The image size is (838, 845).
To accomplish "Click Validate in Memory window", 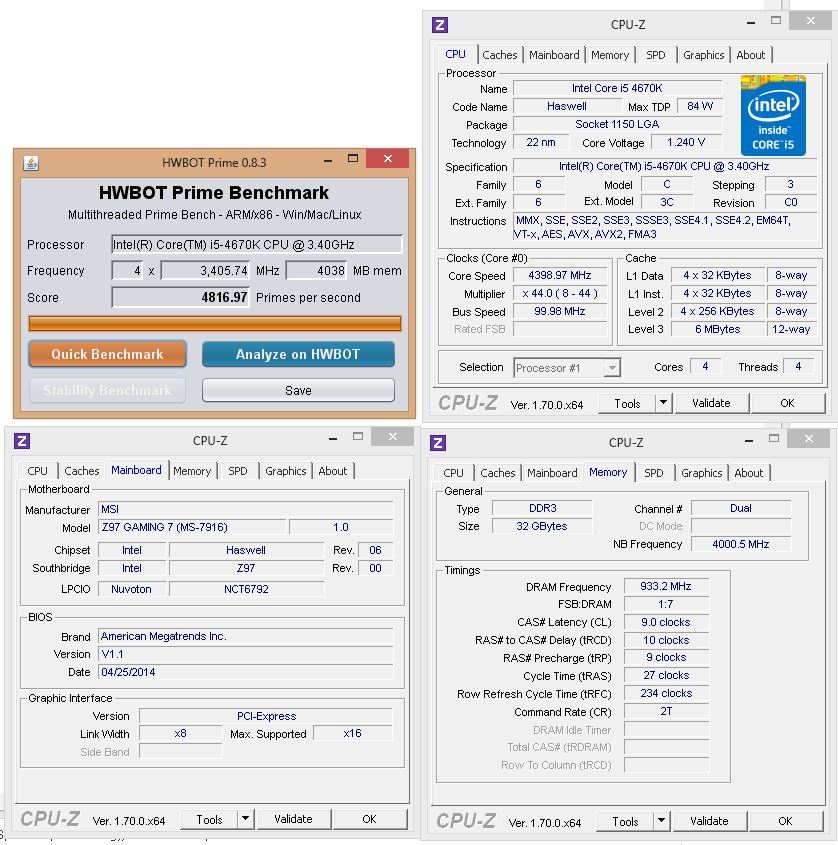I will point(709,821).
